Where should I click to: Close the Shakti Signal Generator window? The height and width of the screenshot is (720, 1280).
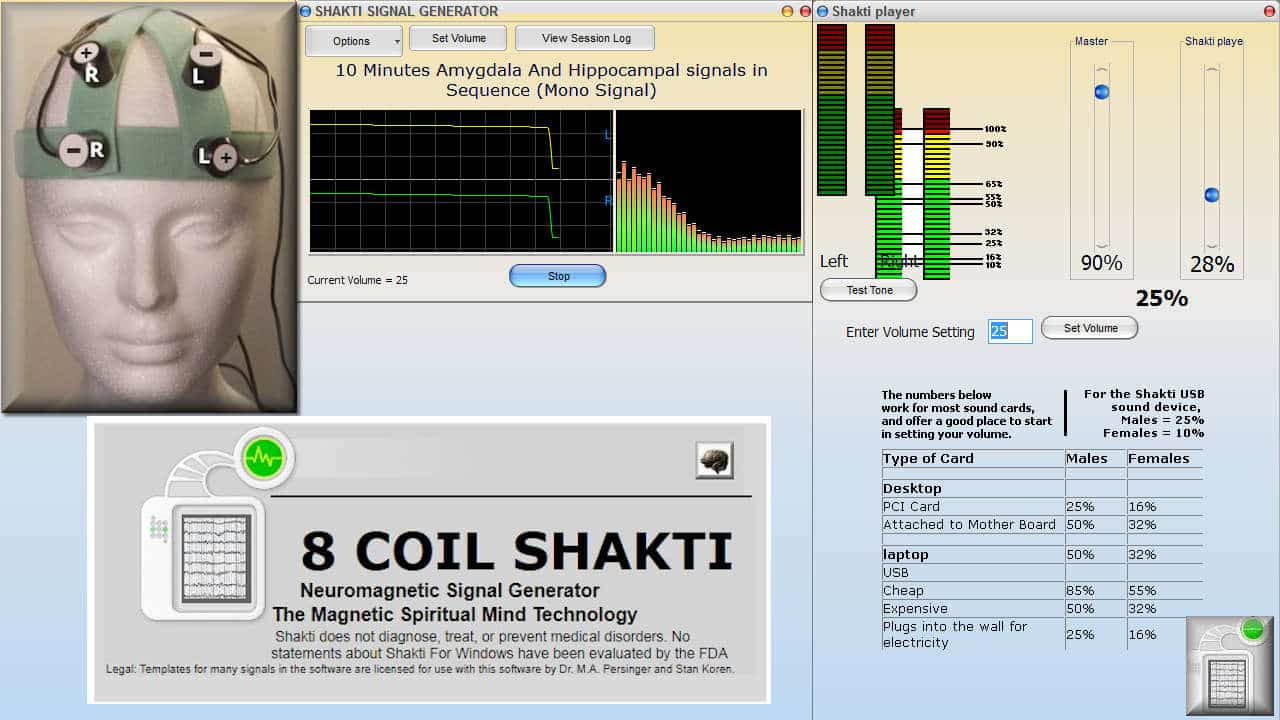click(x=804, y=11)
